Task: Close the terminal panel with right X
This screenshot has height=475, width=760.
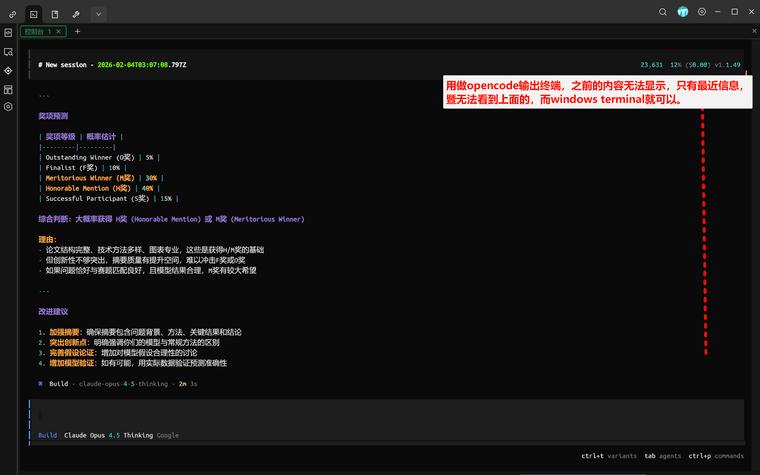Action: [x=754, y=31]
